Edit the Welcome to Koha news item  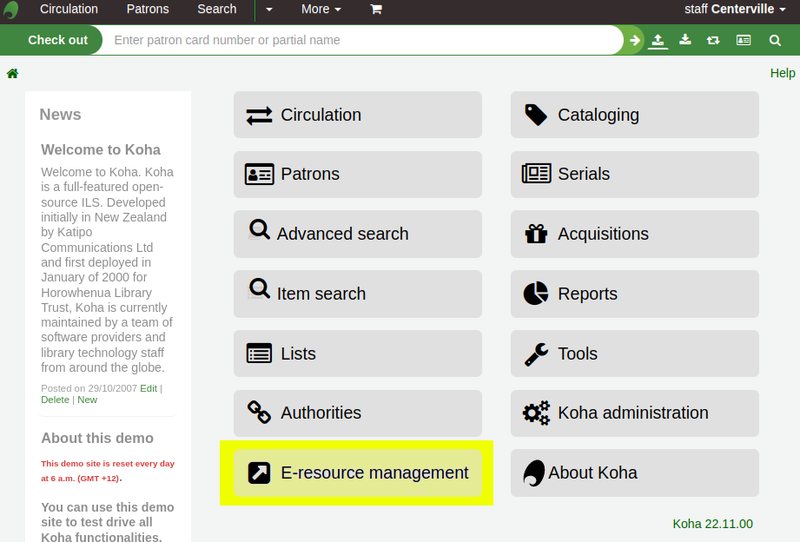tap(148, 388)
